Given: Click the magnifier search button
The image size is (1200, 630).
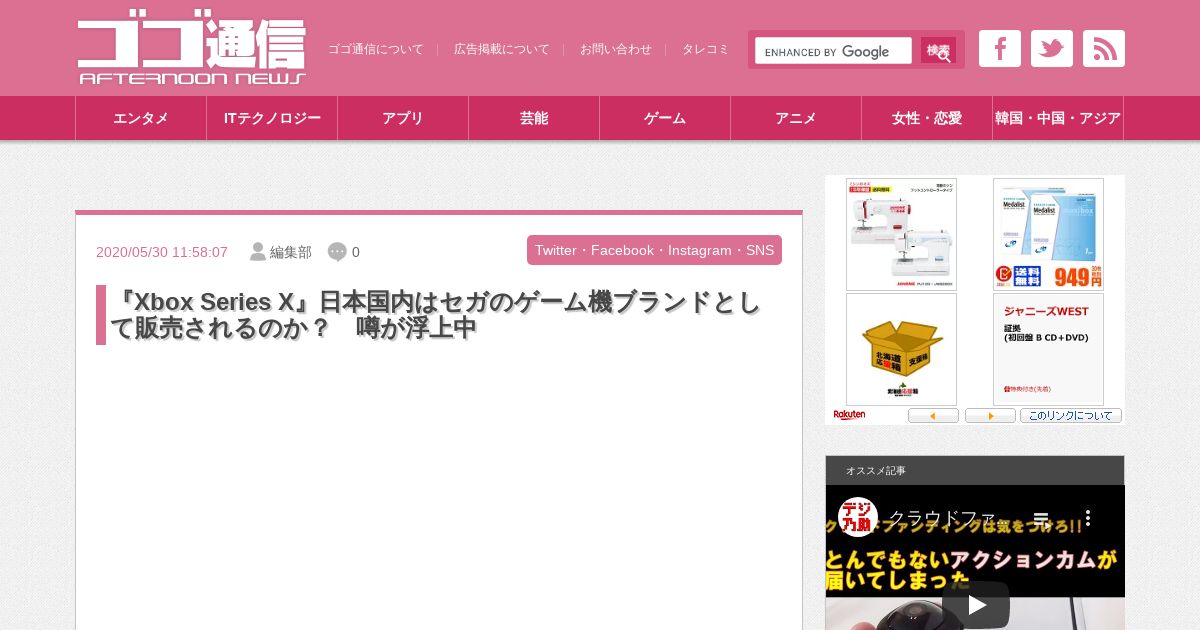Looking at the screenshot, I should [938, 51].
